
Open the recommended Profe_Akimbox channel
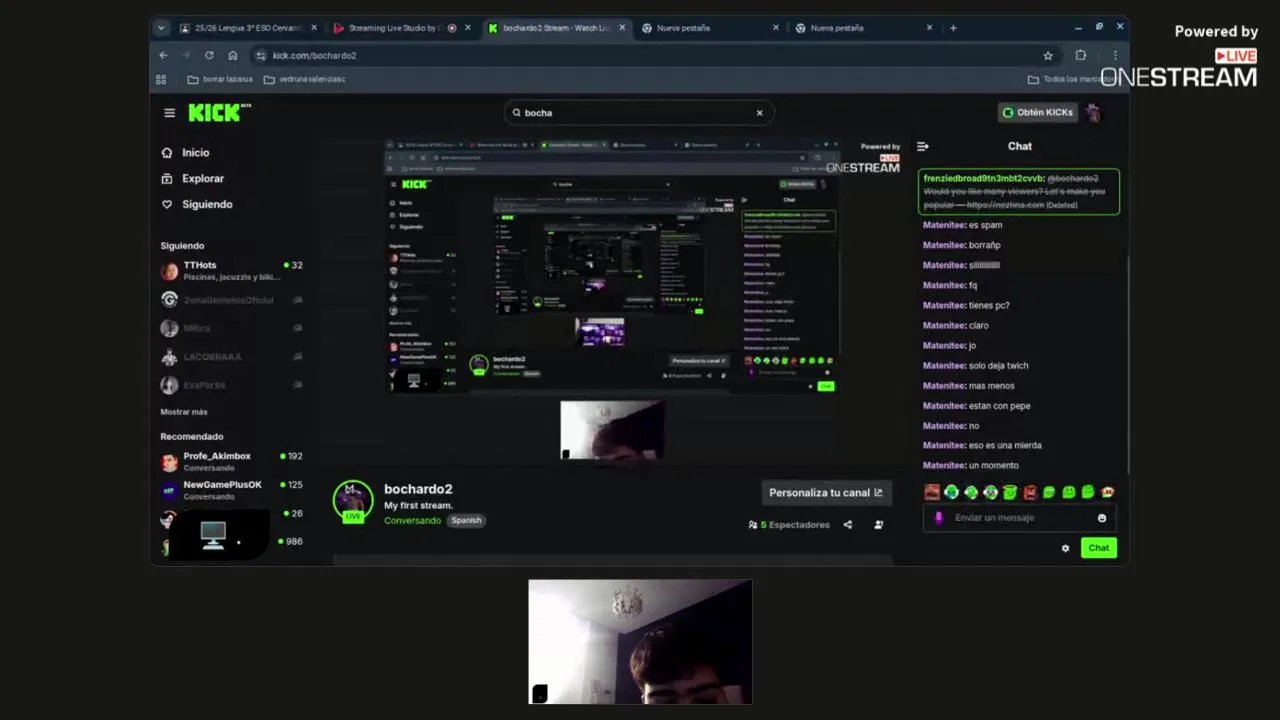(231, 462)
